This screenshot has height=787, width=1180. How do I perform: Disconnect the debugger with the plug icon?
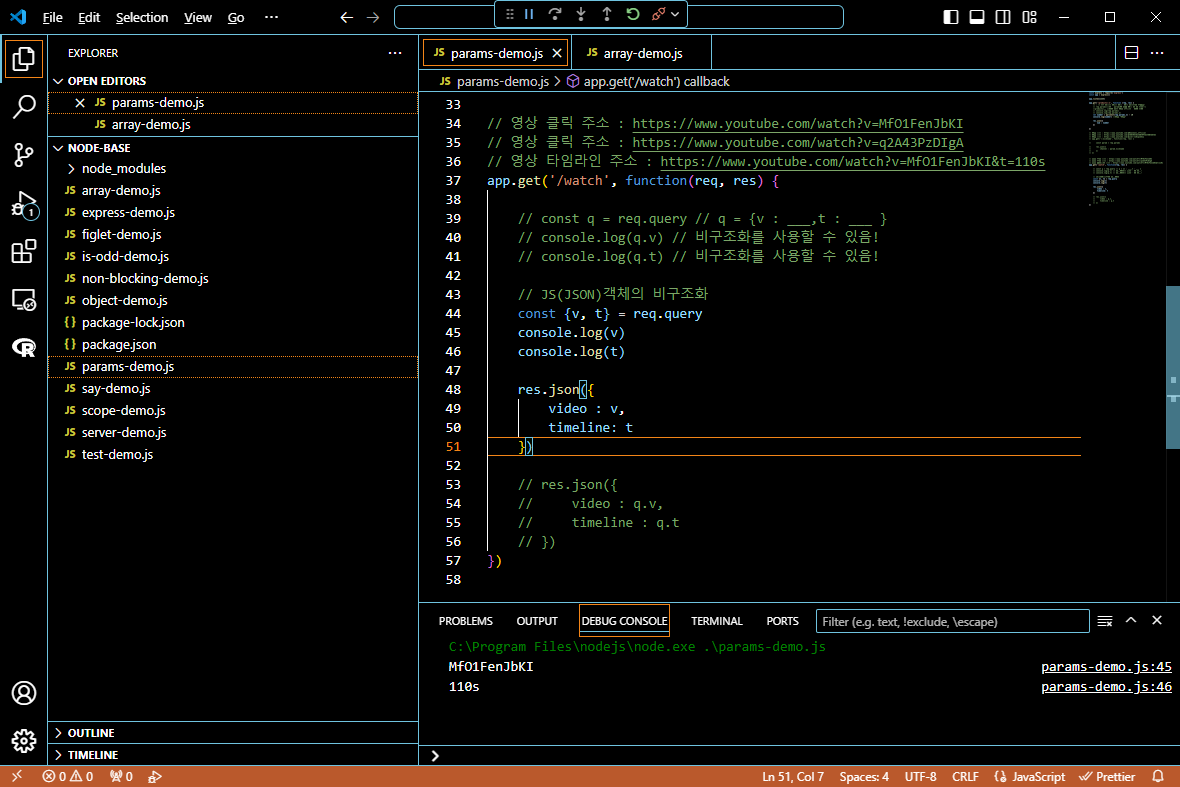[658, 14]
